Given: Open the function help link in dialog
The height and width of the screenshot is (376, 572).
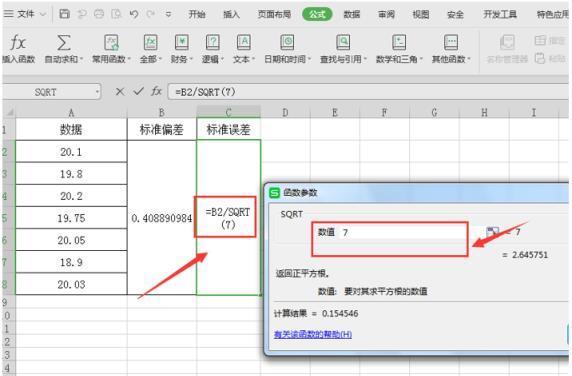Looking at the screenshot, I should click(313, 334).
